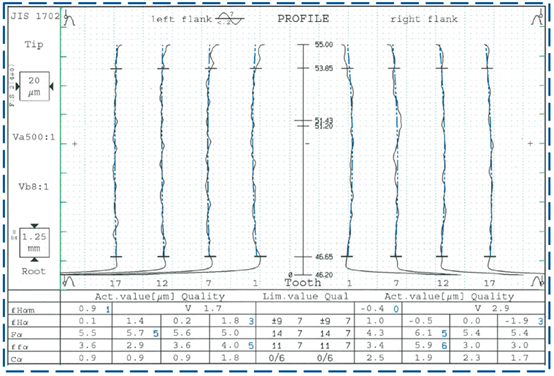Select left flank tooth 17 label
554x376 pixels.
pos(115,283)
